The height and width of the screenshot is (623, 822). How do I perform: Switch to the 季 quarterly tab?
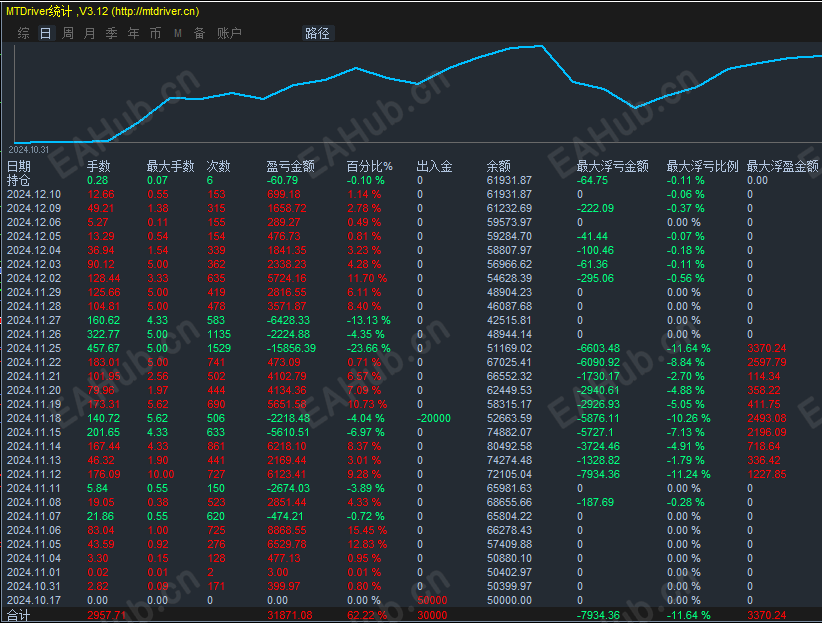(x=112, y=33)
